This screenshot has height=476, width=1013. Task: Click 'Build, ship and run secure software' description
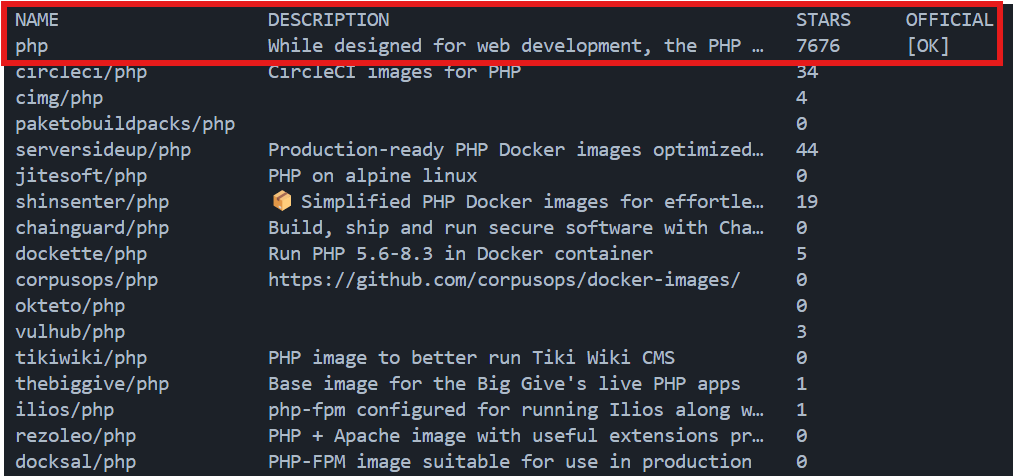[x=516, y=227]
